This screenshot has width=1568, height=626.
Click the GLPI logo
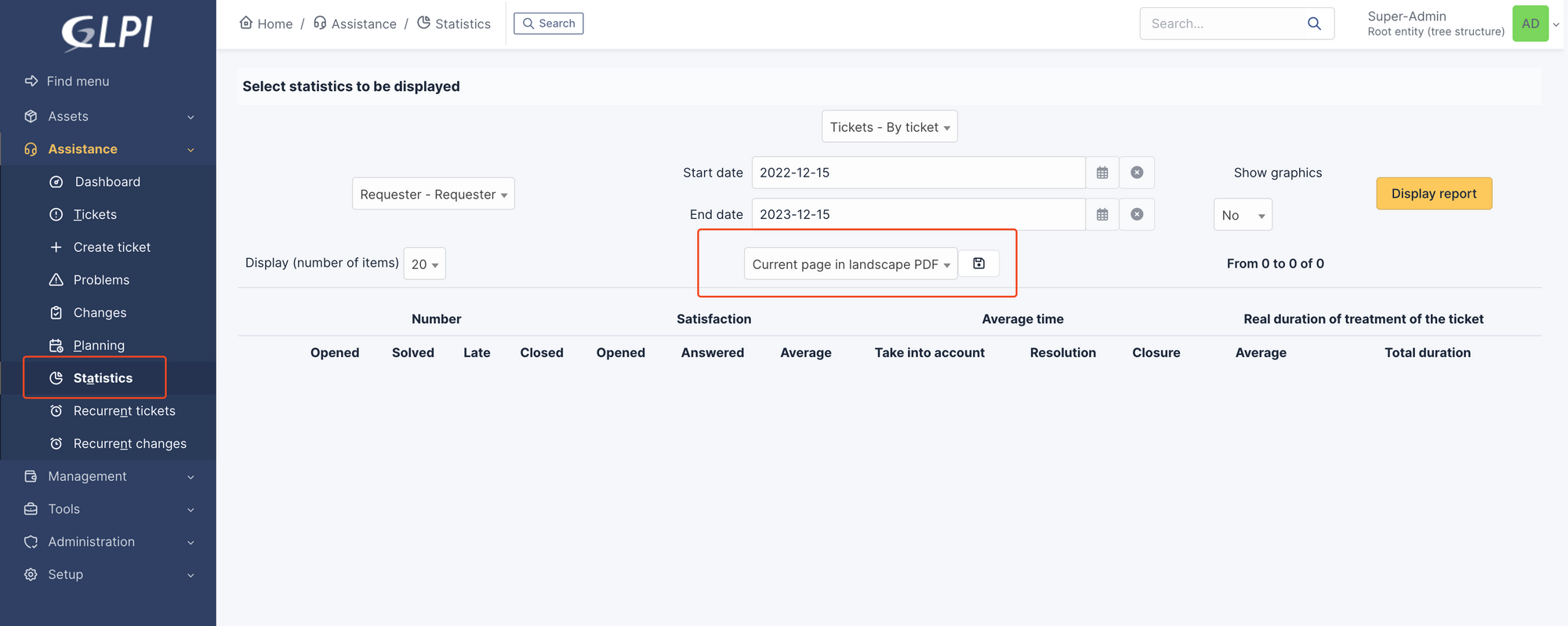click(107, 33)
